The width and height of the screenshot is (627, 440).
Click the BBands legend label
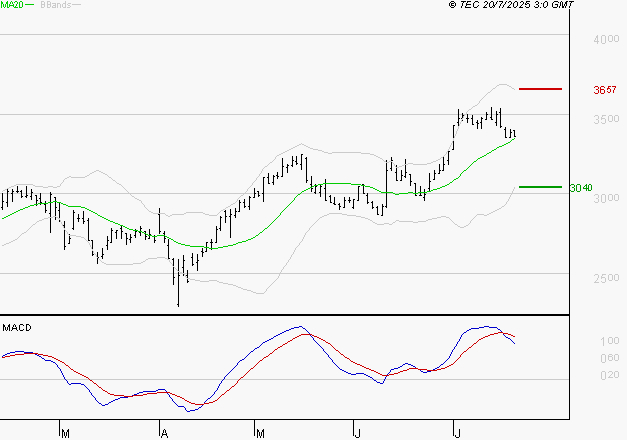click(56, 5)
